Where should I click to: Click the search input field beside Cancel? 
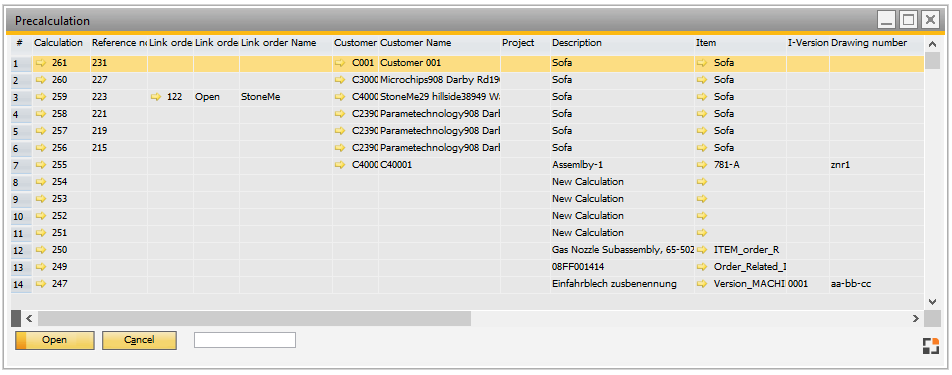pyautogui.click(x=245, y=340)
